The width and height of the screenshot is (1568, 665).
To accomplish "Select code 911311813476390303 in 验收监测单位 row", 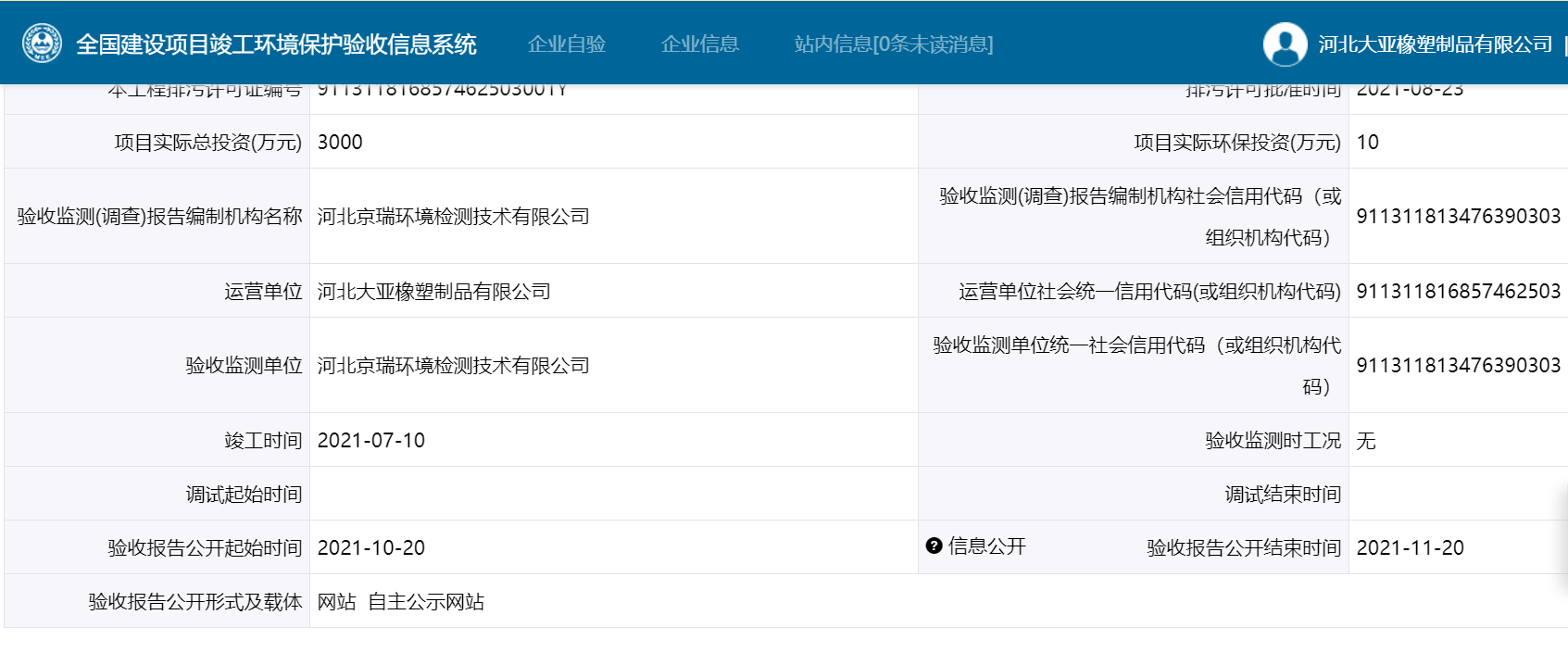I will point(1459,365).
